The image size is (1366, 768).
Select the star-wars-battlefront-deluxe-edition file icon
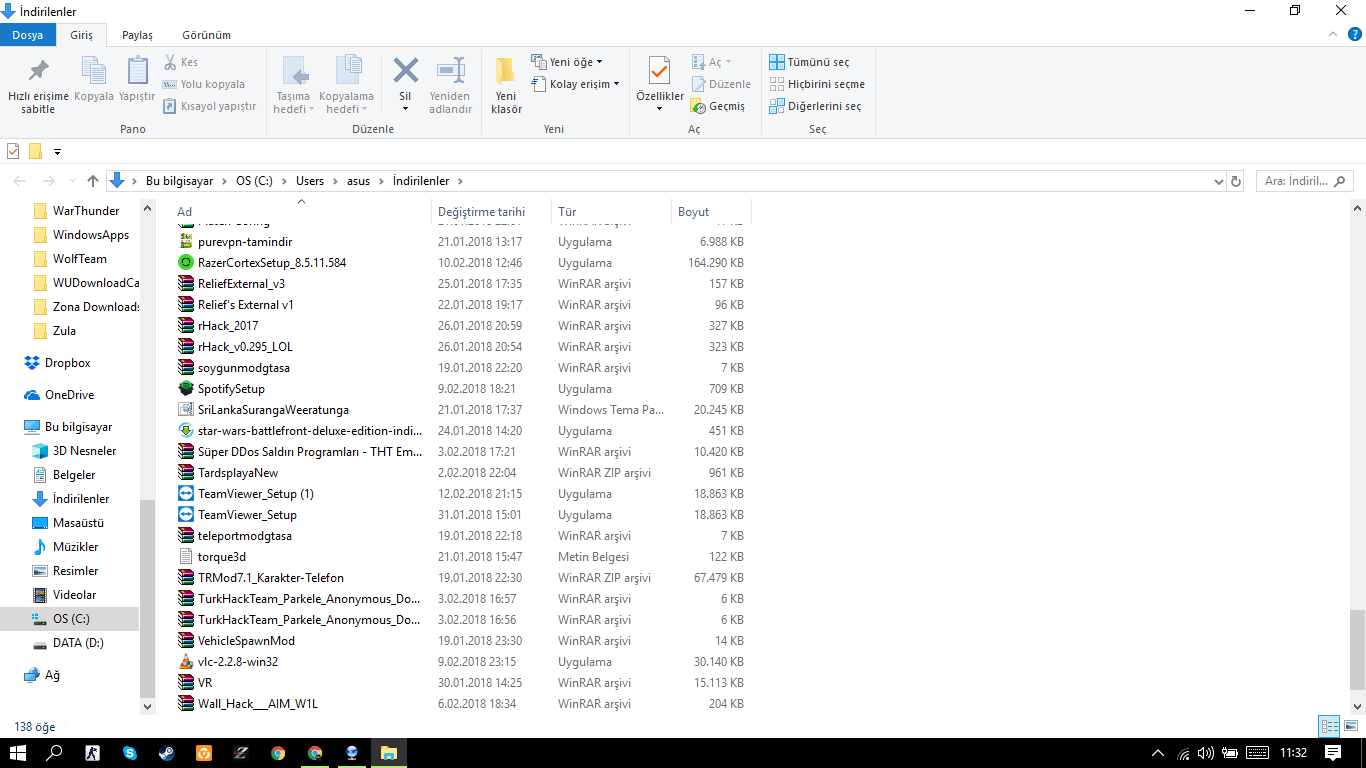pyautogui.click(x=185, y=431)
